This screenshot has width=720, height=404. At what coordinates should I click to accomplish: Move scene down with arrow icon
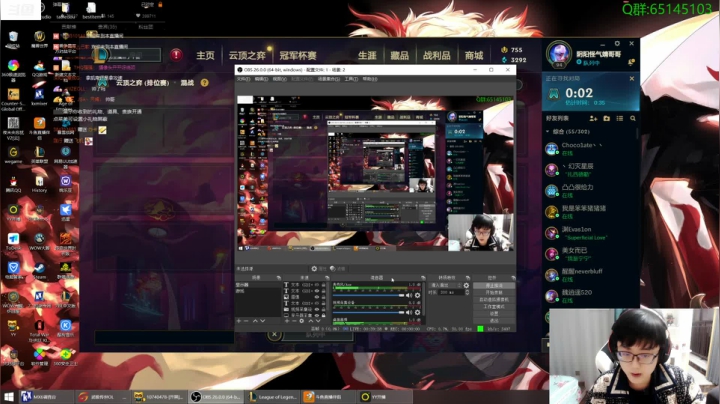coord(263,320)
